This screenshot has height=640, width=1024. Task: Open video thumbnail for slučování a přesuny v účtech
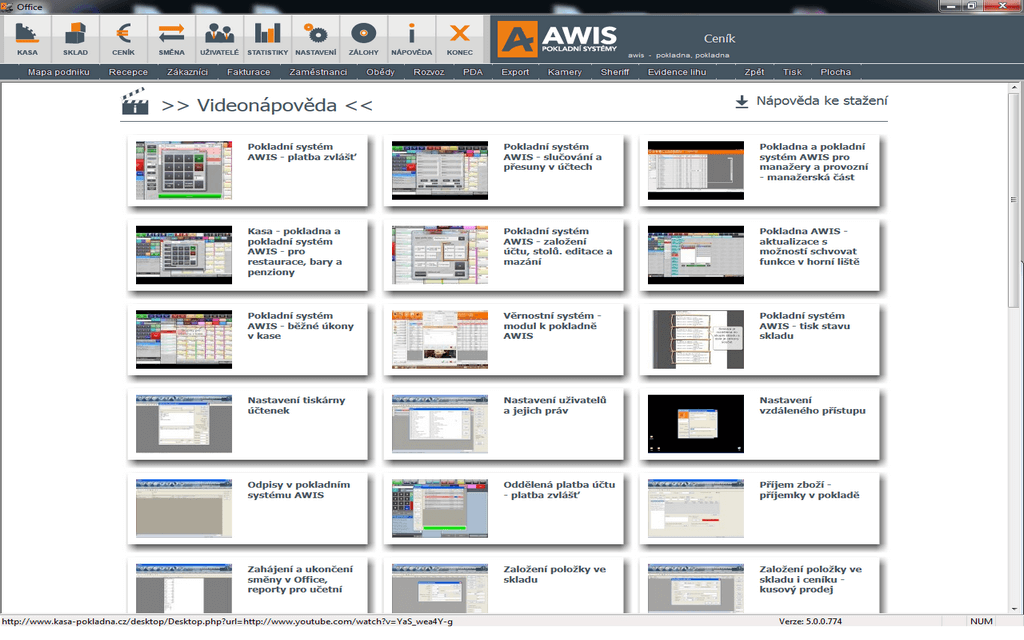coord(440,170)
